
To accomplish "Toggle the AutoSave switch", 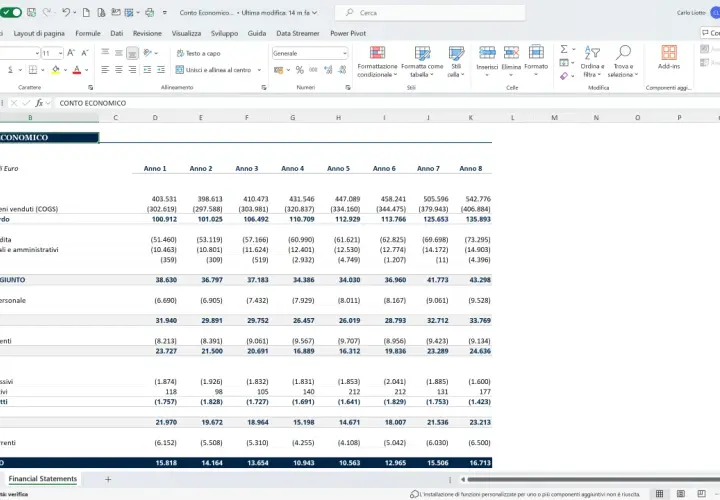I will coord(11,12).
